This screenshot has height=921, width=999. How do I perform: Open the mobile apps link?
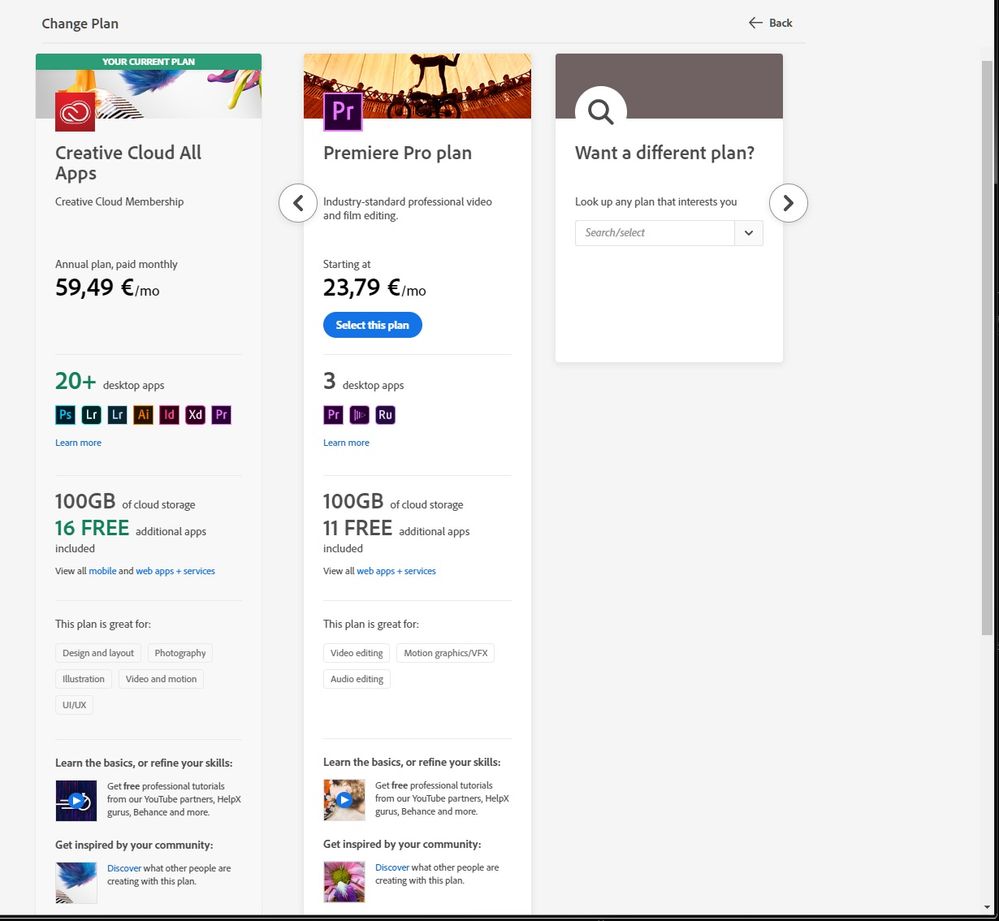[x=103, y=571]
